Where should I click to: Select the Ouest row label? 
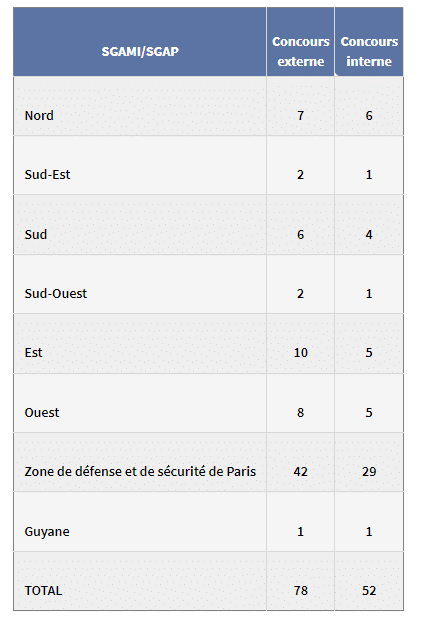42,413
